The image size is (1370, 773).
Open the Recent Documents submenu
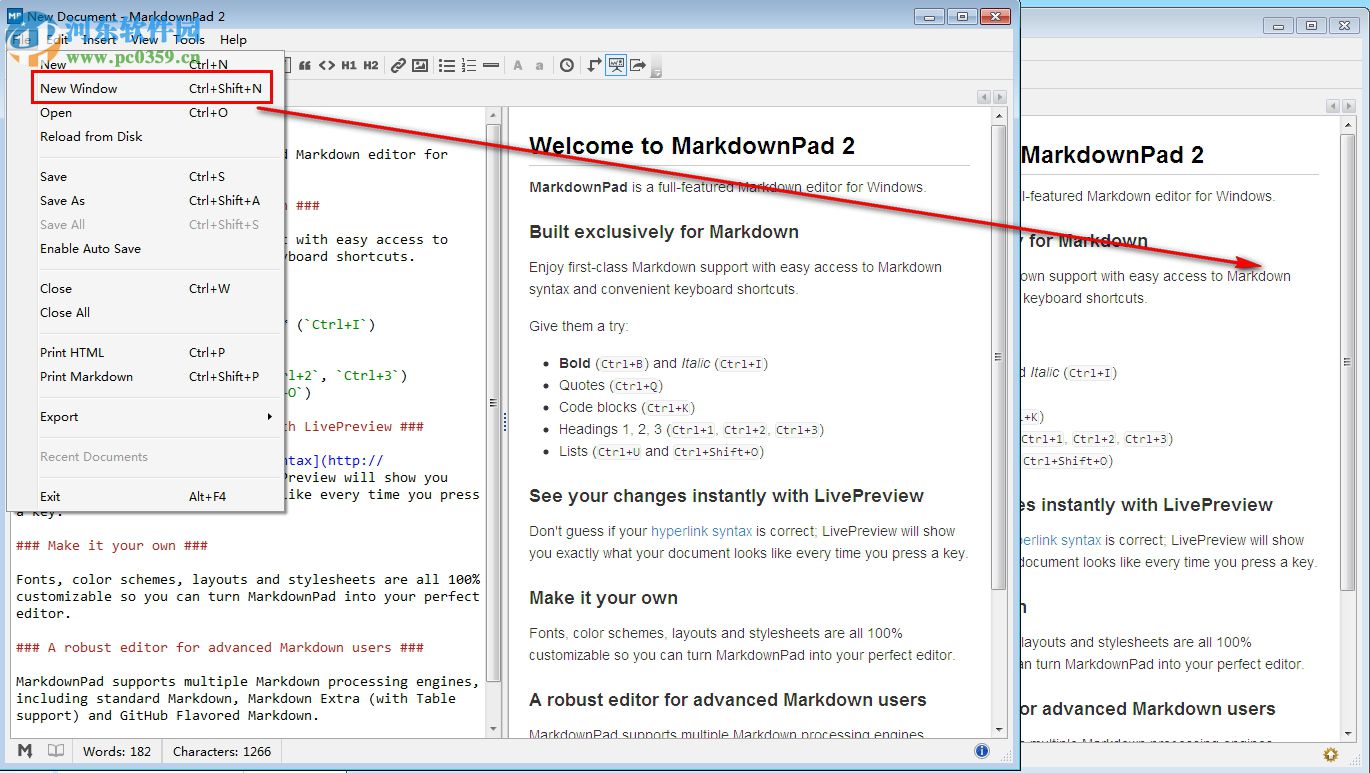94,457
